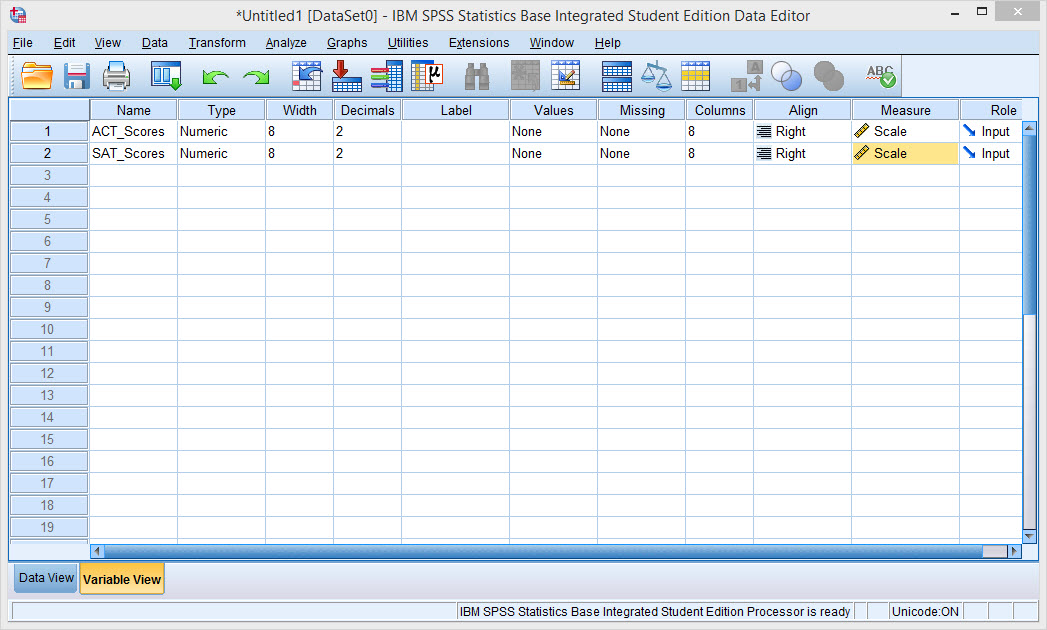Click the Weight Cases scale icon

click(656, 75)
